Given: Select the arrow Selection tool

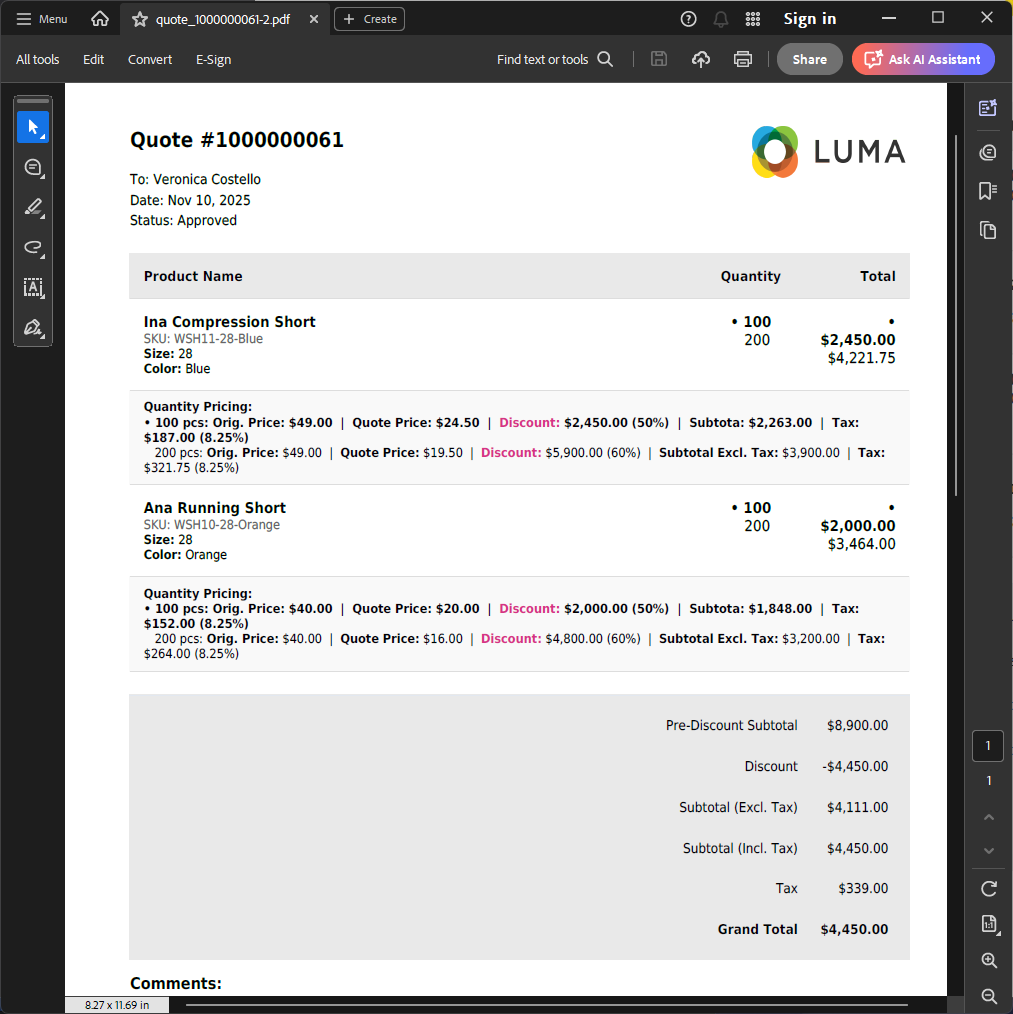Looking at the screenshot, I should tap(31, 127).
